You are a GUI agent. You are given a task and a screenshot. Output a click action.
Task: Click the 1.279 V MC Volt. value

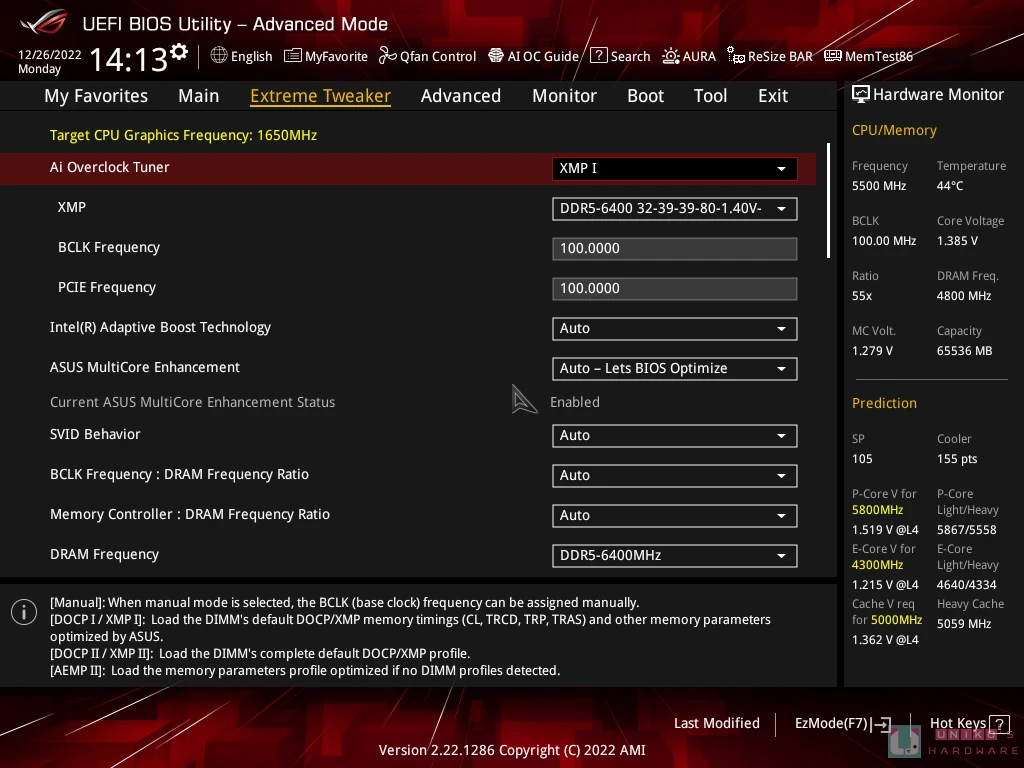(872, 351)
